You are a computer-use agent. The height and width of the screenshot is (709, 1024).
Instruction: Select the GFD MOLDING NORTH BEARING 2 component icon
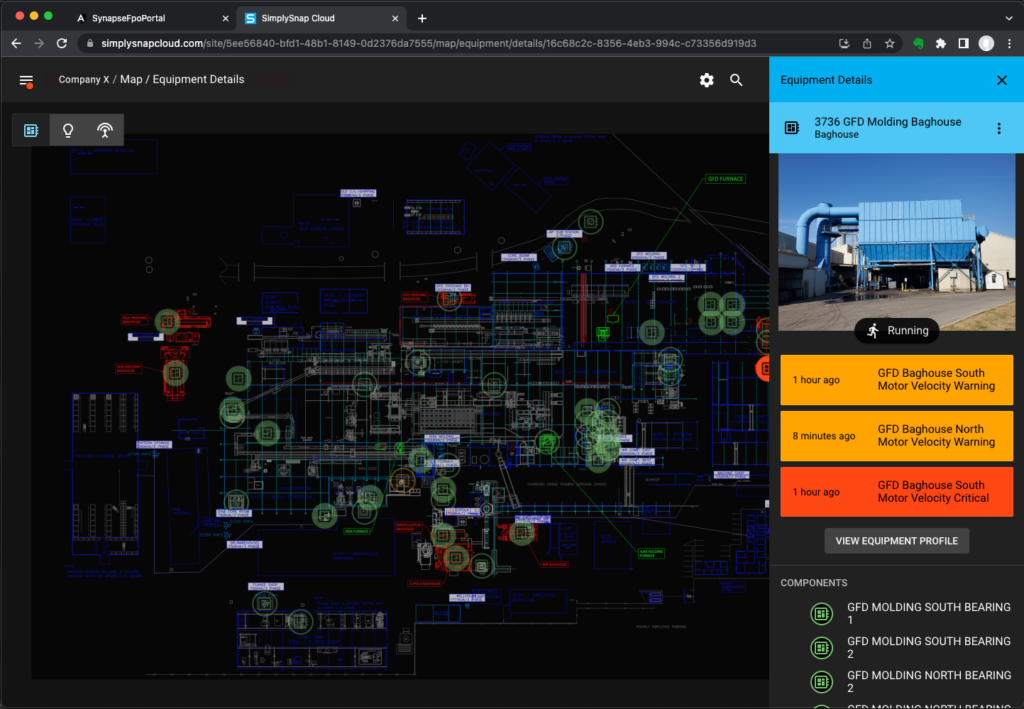822,681
